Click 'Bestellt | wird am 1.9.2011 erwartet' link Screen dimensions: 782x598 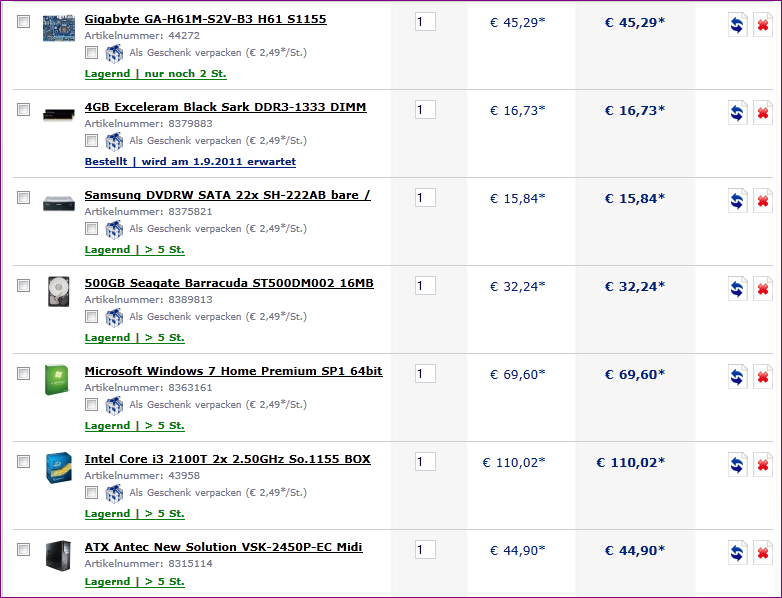coord(190,162)
